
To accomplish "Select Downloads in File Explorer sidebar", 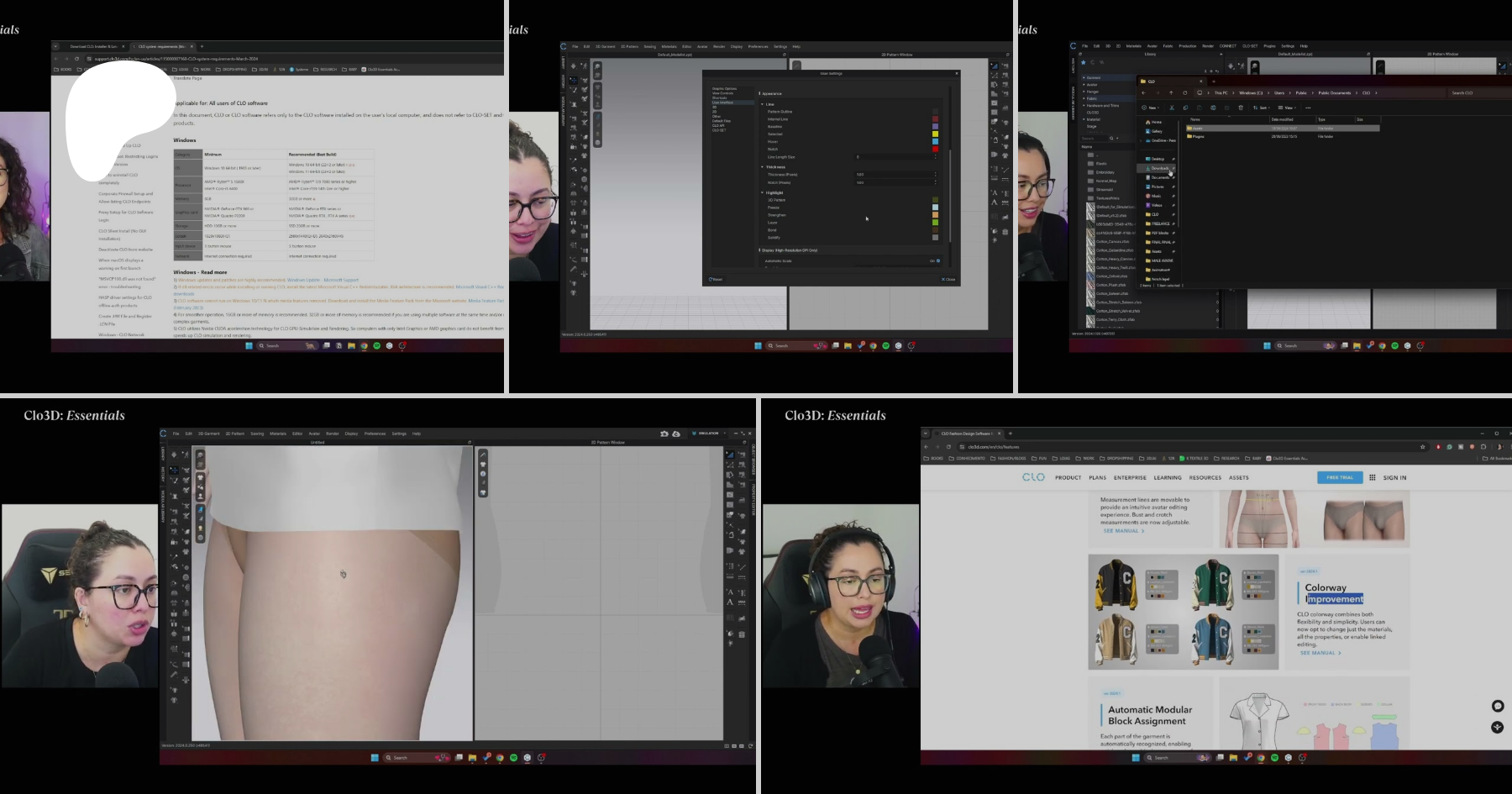I will point(1159,168).
